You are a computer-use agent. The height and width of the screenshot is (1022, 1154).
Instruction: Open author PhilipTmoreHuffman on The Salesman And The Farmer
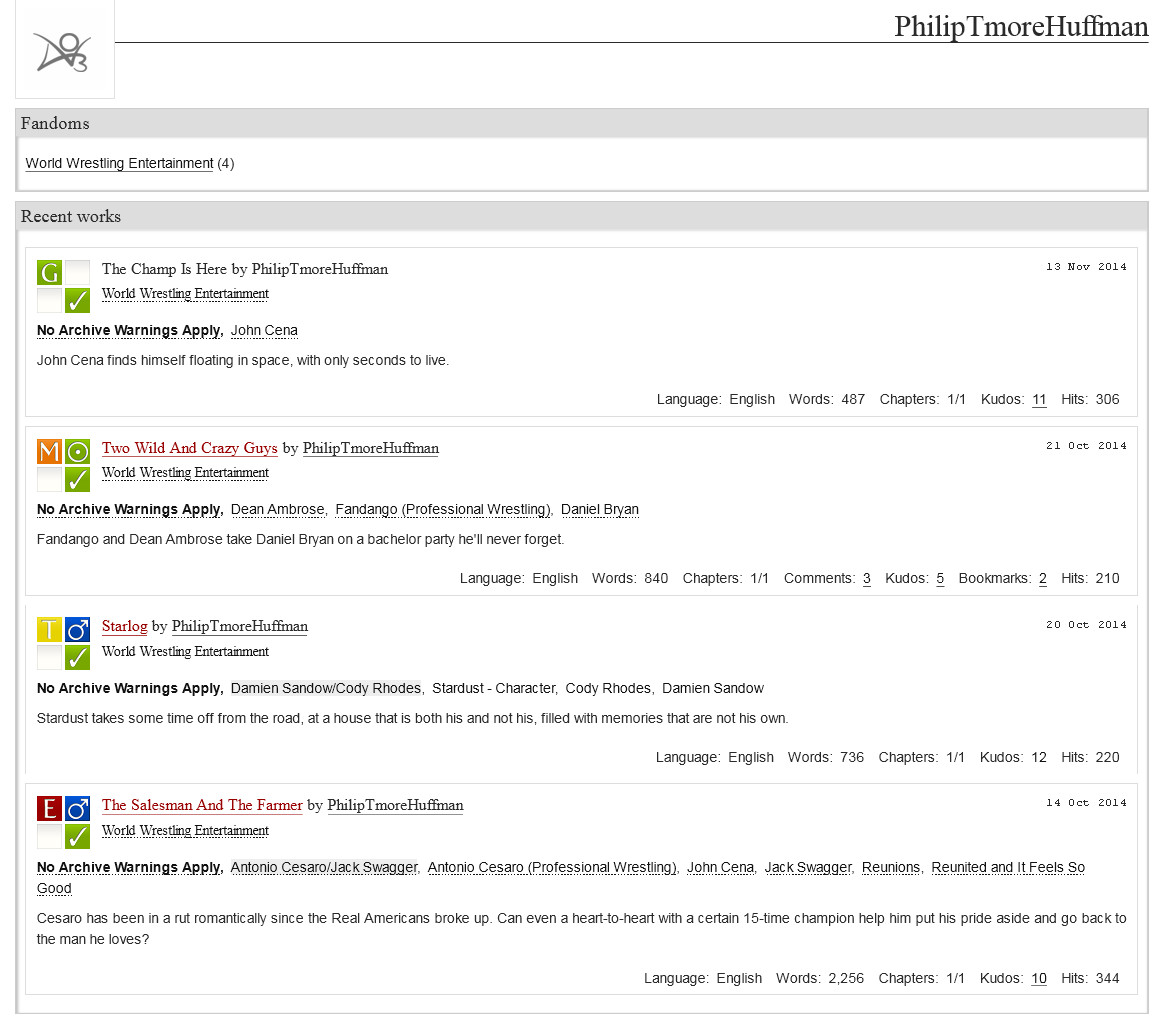pyautogui.click(x=395, y=805)
